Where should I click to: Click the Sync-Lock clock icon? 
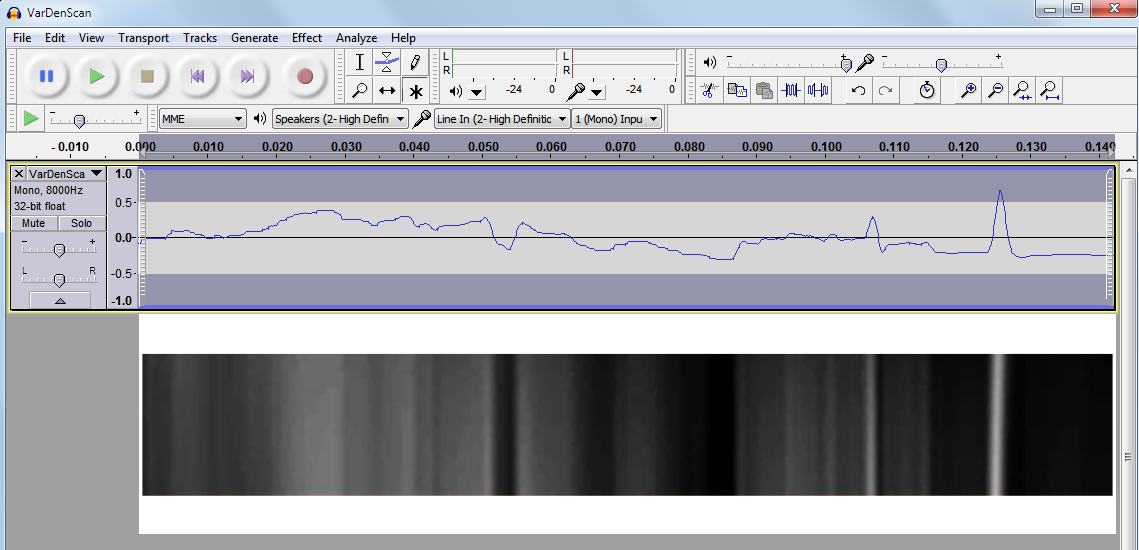(927, 90)
